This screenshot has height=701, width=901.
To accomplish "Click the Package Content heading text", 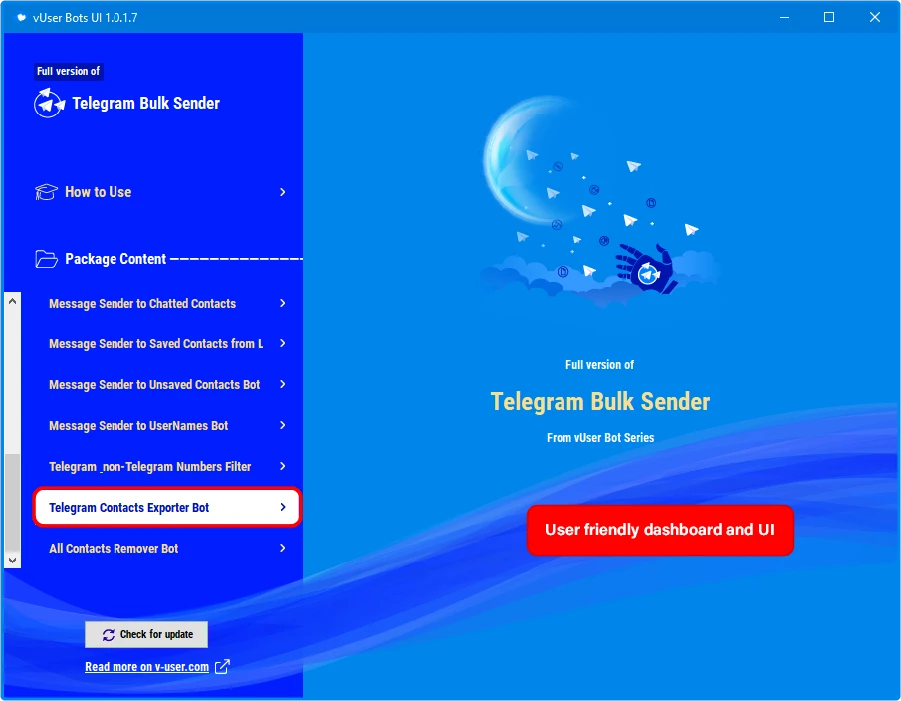I will click(115, 259).
